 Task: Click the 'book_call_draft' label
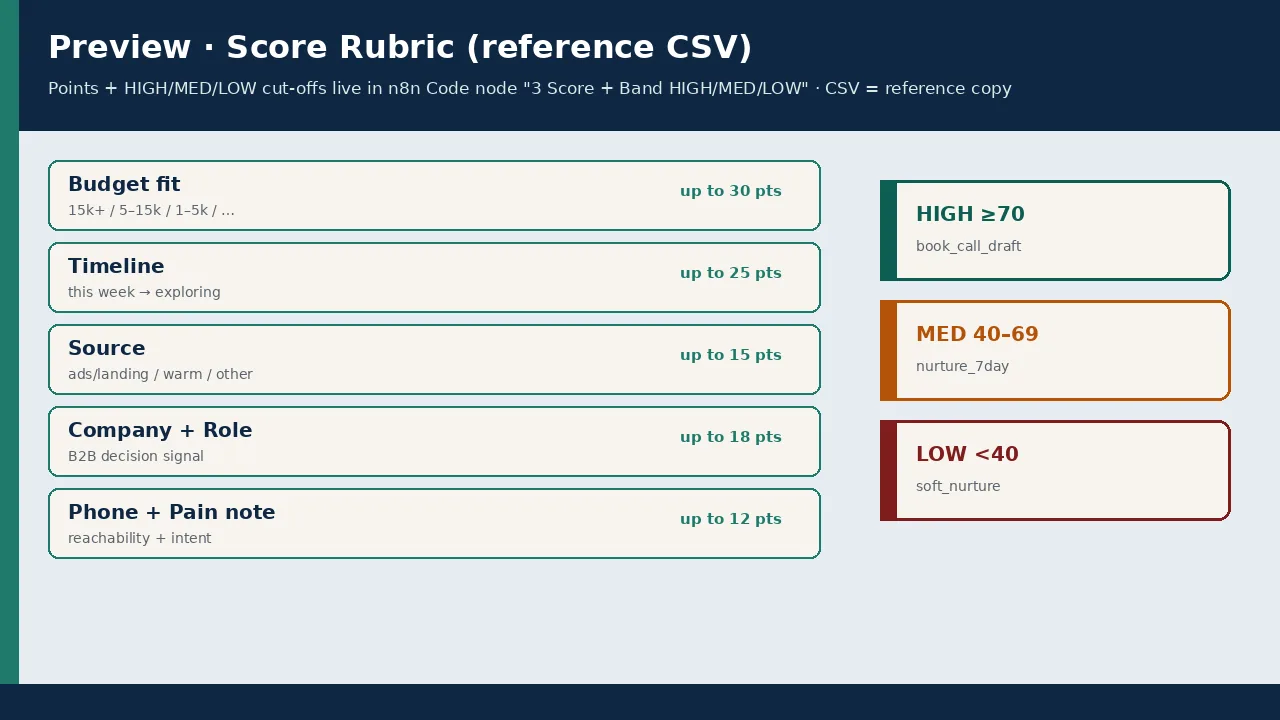(968, 246)
